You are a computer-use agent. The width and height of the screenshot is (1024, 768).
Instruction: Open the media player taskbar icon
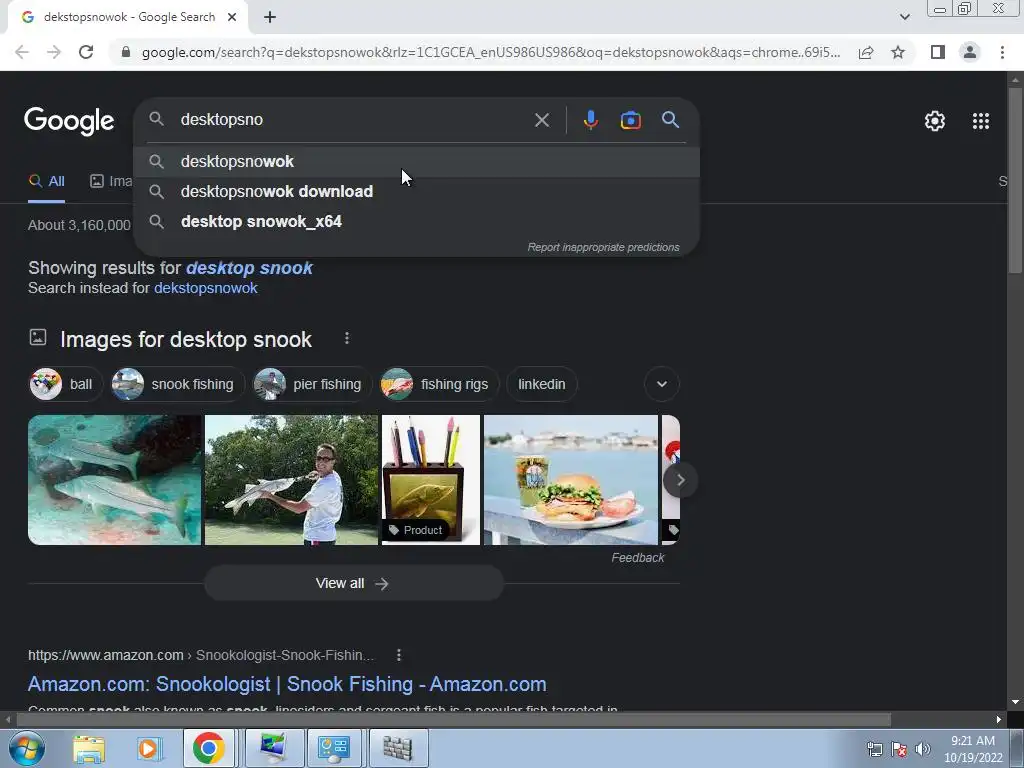pos(148,748)
